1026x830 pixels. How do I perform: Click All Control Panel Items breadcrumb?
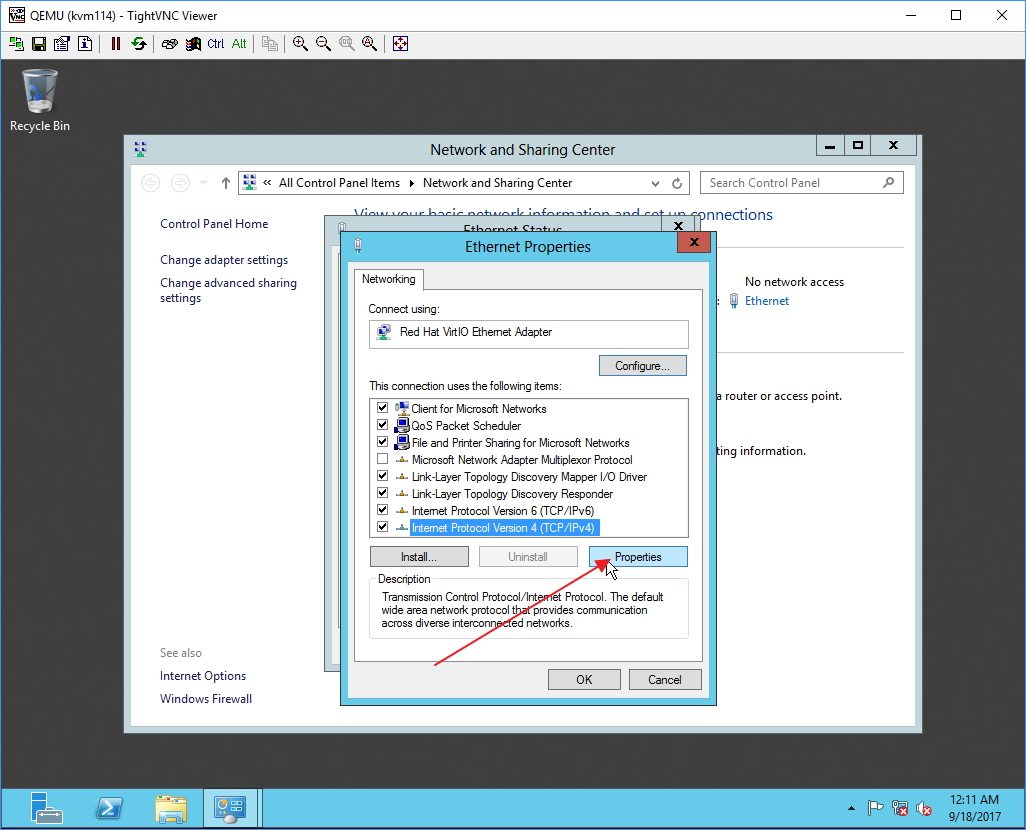[x=339, y=183]
